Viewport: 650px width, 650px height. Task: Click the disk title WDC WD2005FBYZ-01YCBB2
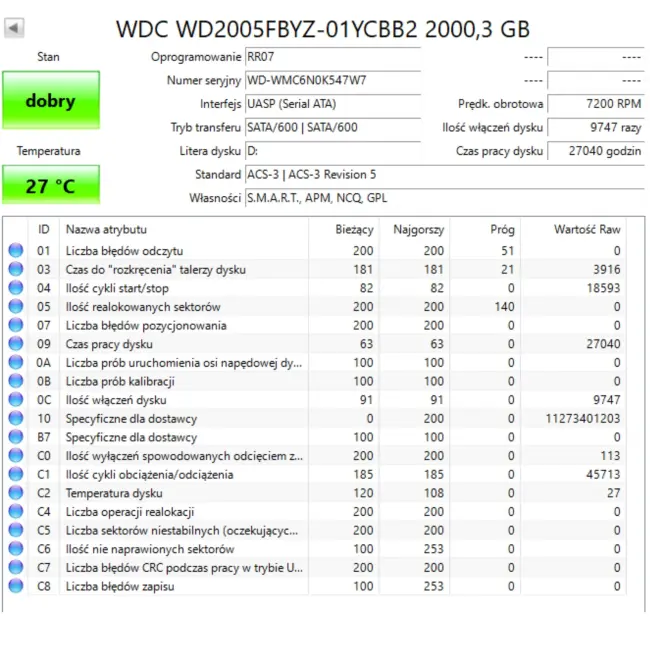[323, 29]
